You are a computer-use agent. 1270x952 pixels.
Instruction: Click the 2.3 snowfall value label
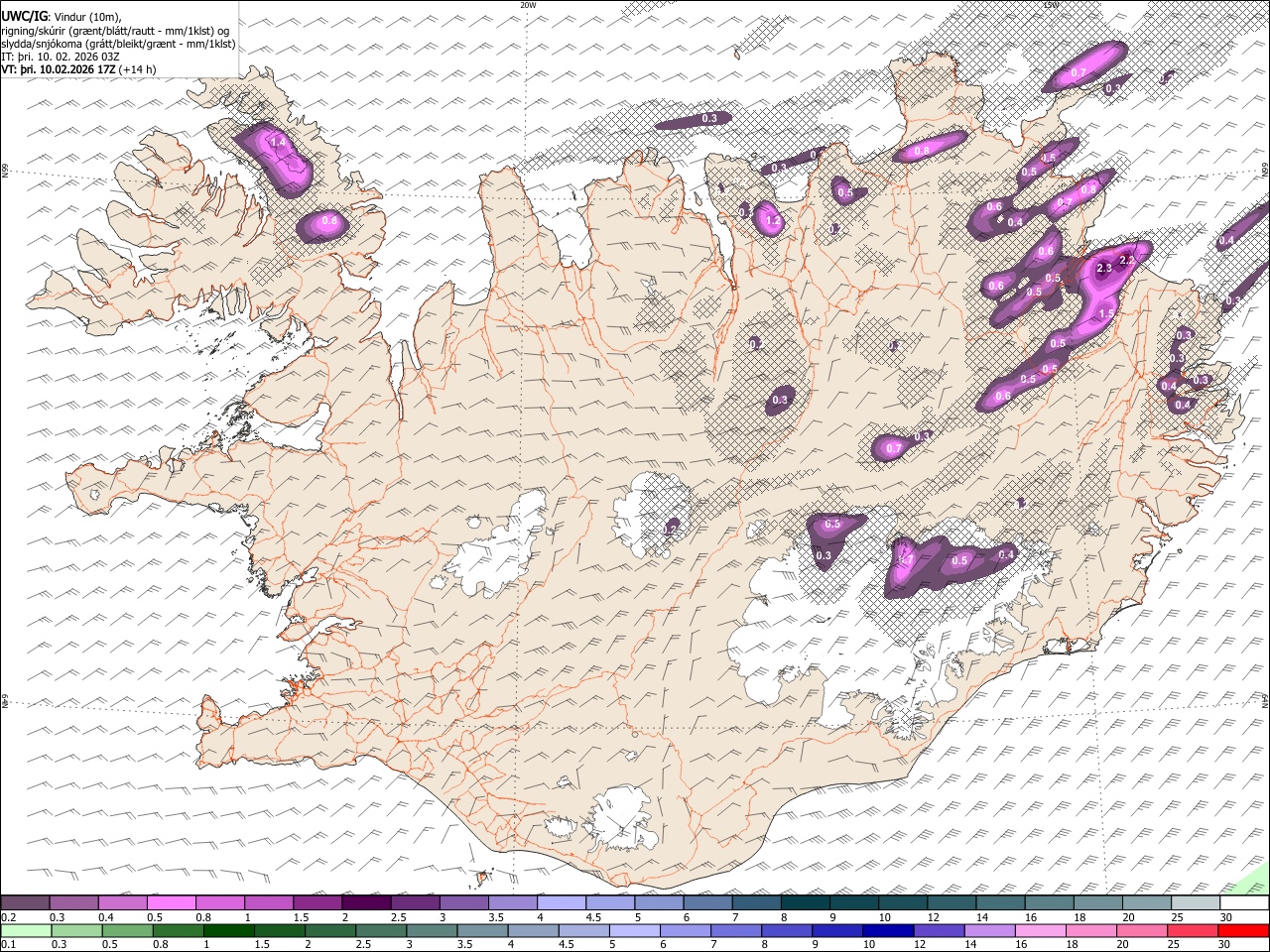[1104, 268]
